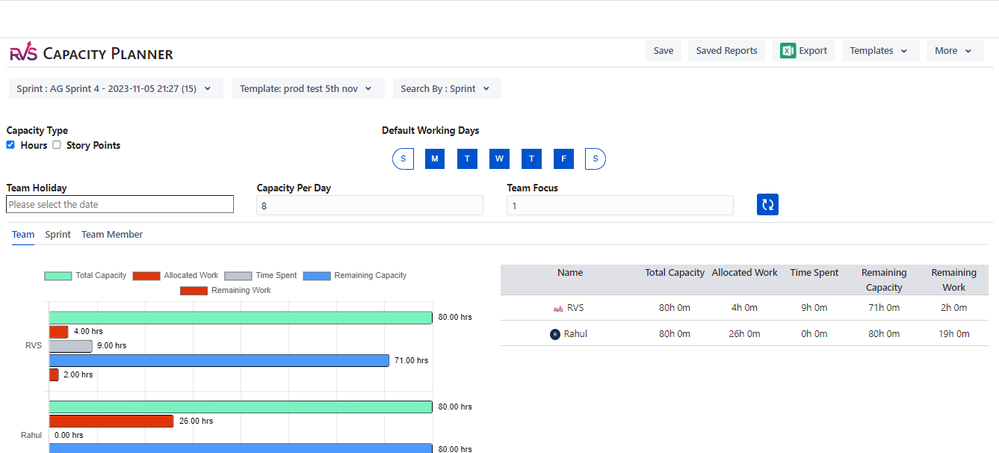Image resolution: width=999 pixels, height=453 pixels.
Task: Click the Team Focus input field
Action: 620,205
